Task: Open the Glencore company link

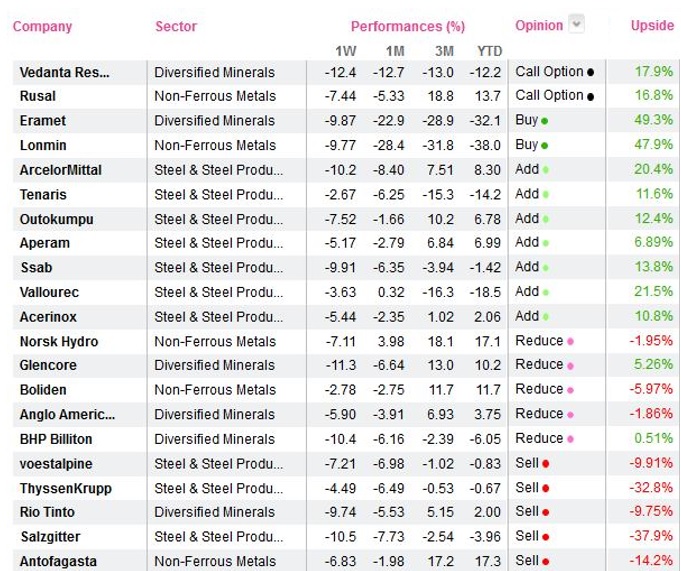Action: pyautogui.click(x=48, y=366)
